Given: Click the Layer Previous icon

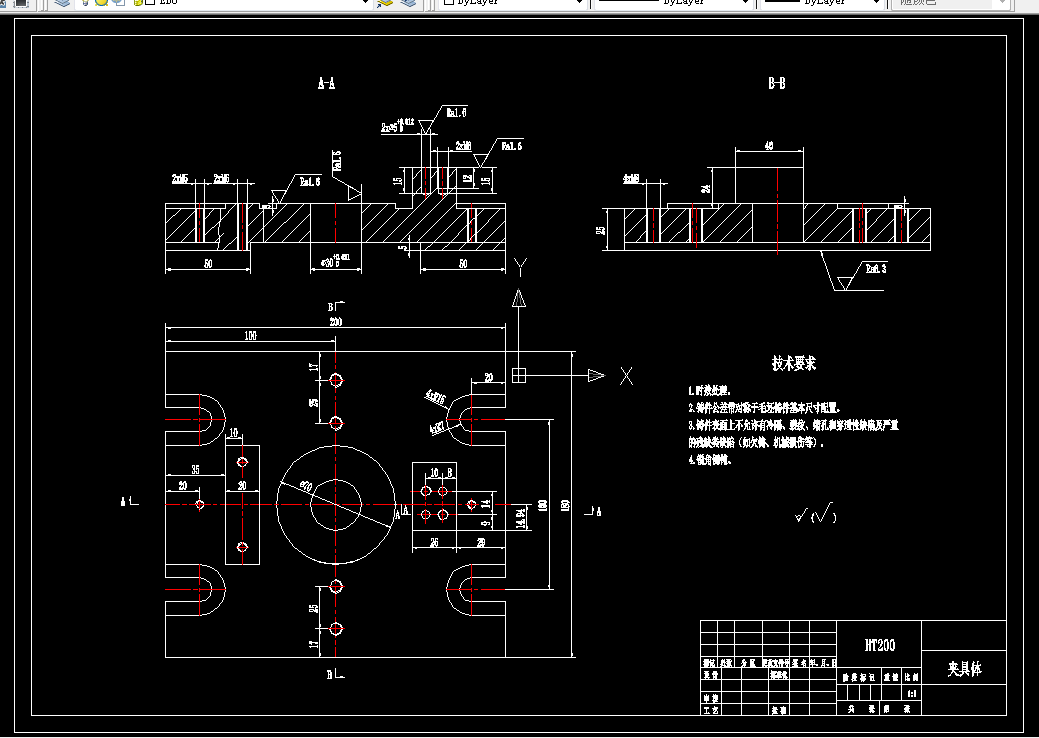Looking at the screenshot, I should pyautogui.click(x=409, y=3).
